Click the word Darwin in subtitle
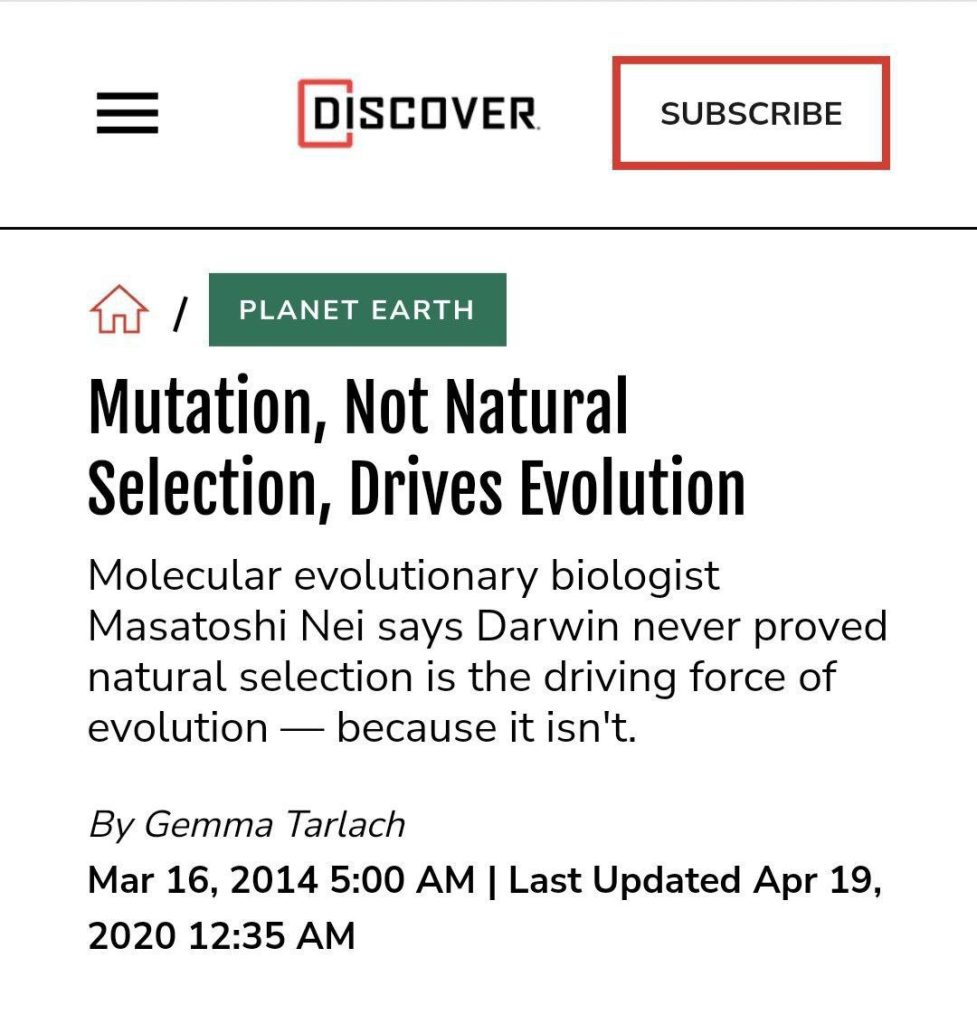This screenshot has width=977, height=1024. tap(547, 626)
